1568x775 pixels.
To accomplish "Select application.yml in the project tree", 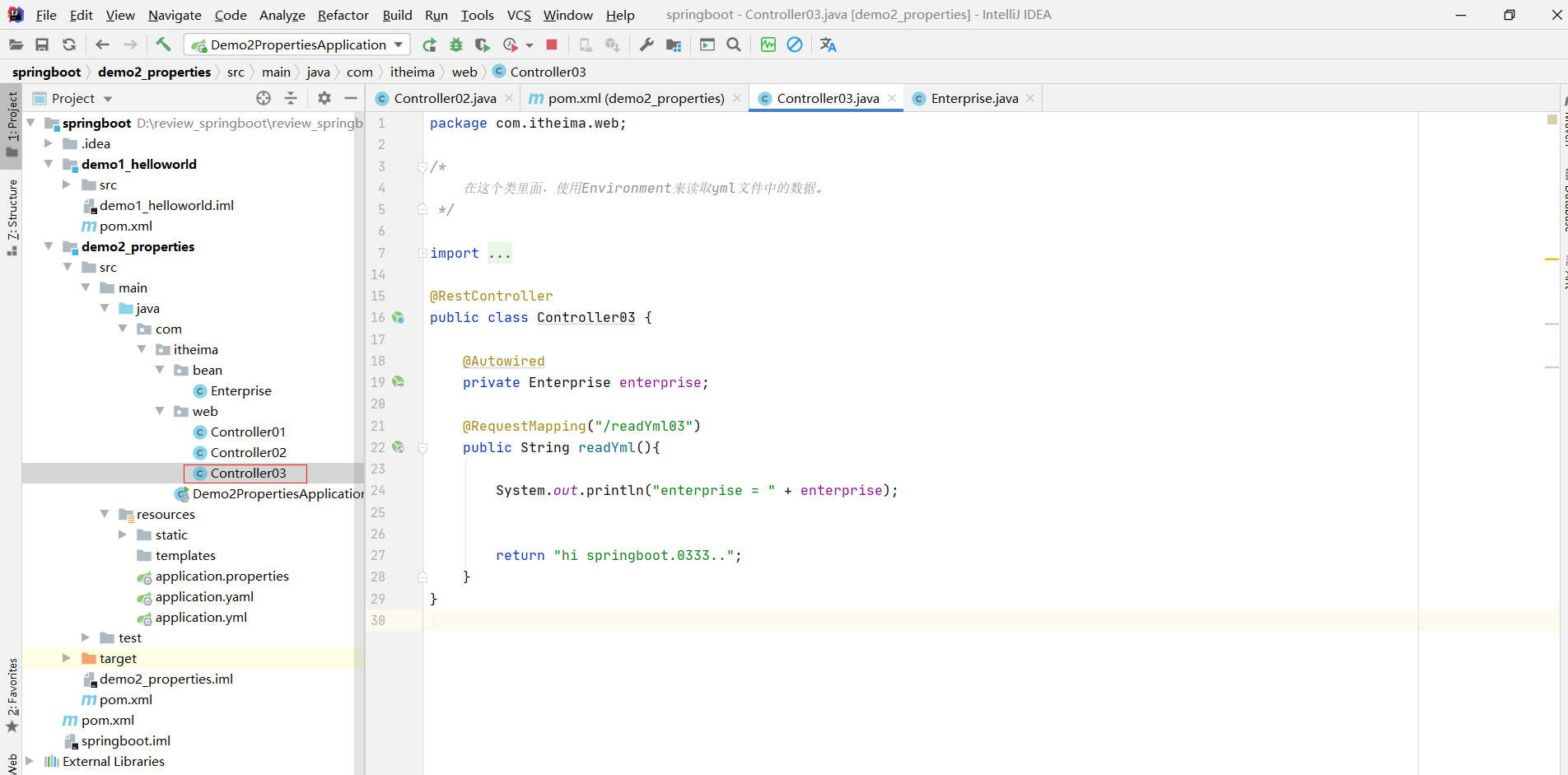I will tap(201, 617).
